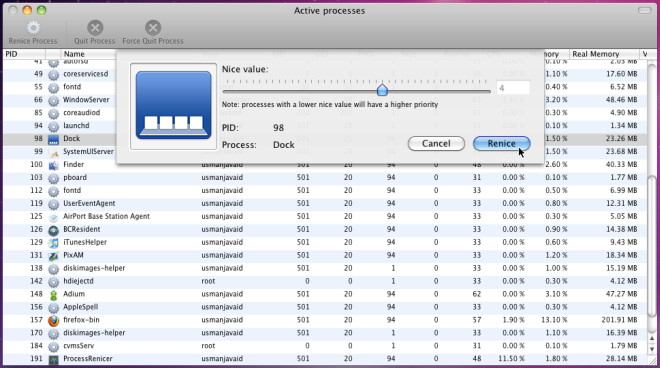Click the 47.27 MB memory value

pos(621,294)
